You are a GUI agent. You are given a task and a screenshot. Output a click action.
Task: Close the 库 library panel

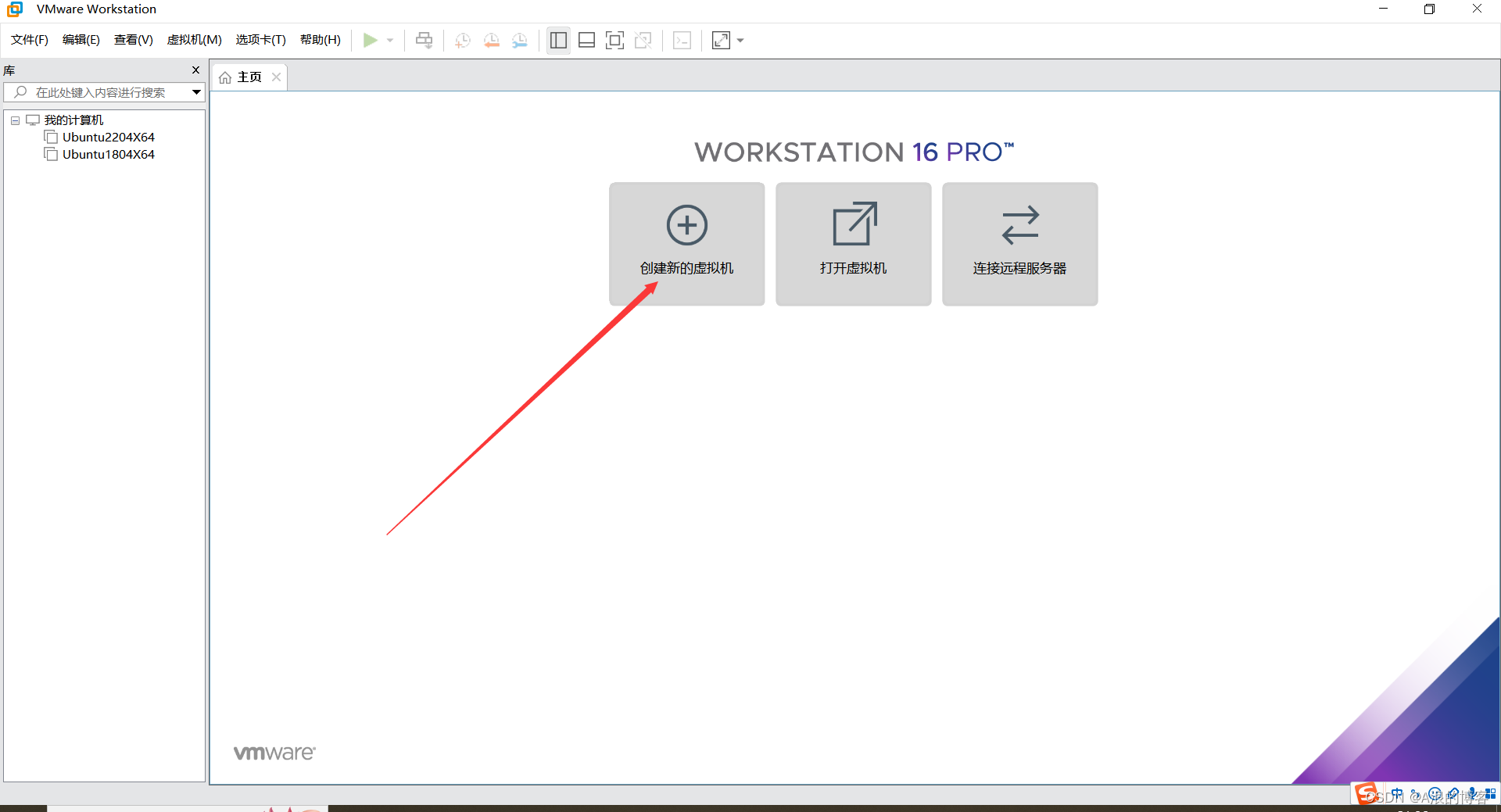(x=196, y=70)
